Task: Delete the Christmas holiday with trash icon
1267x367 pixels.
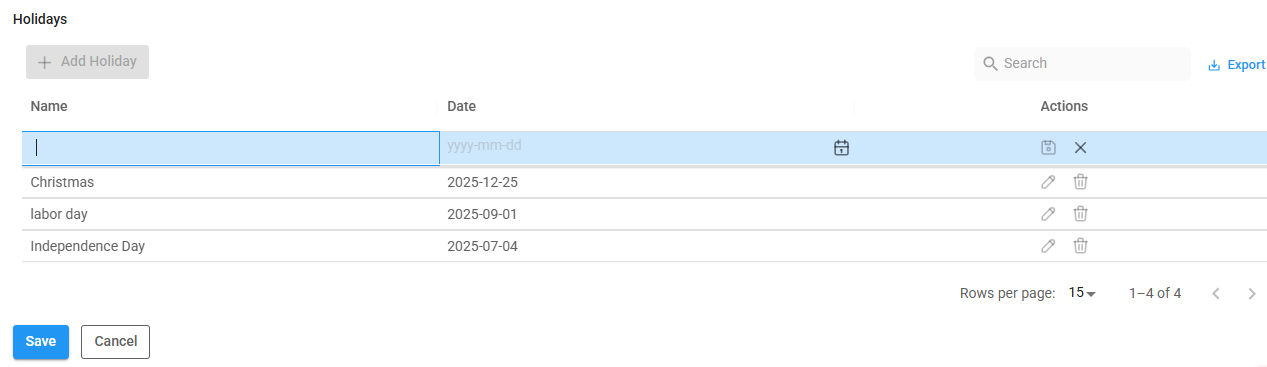Action: coord(1080,182)
